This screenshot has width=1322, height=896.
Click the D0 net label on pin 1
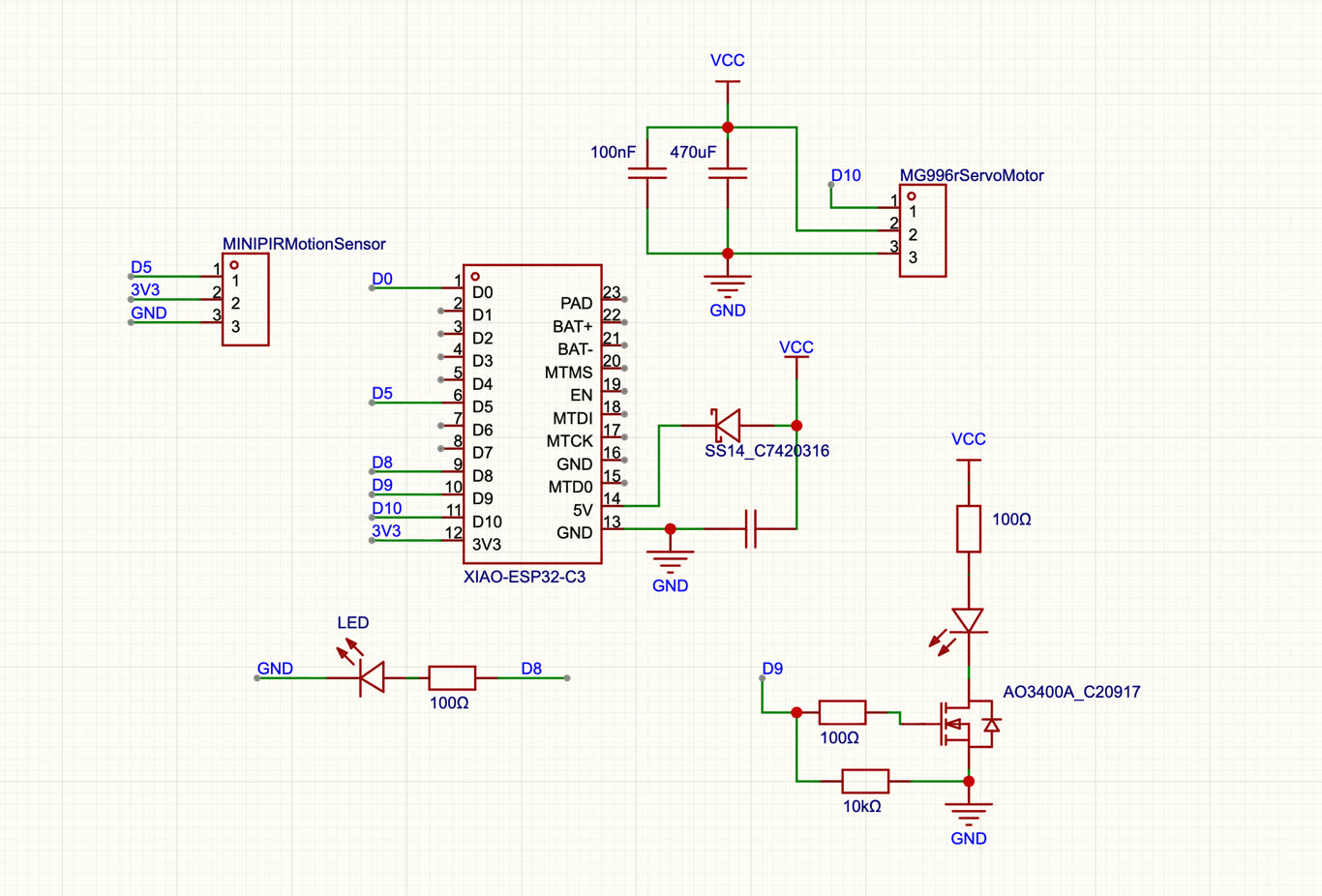382,279
